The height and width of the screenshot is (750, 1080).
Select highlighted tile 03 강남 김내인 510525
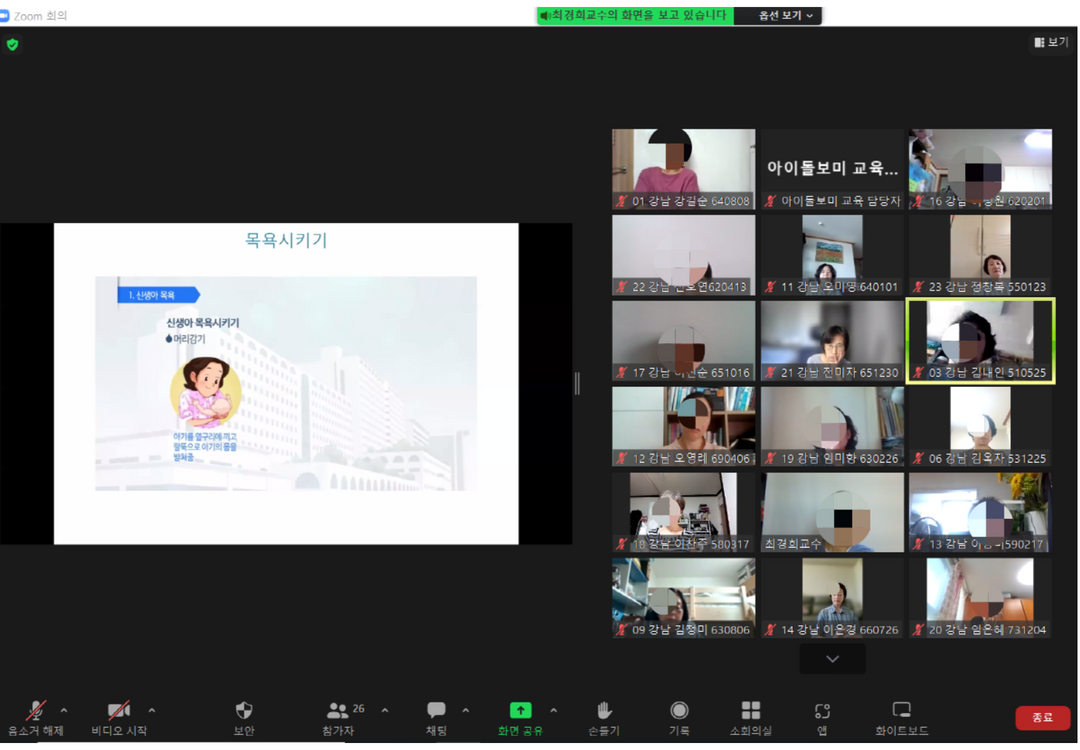[980, 340]
